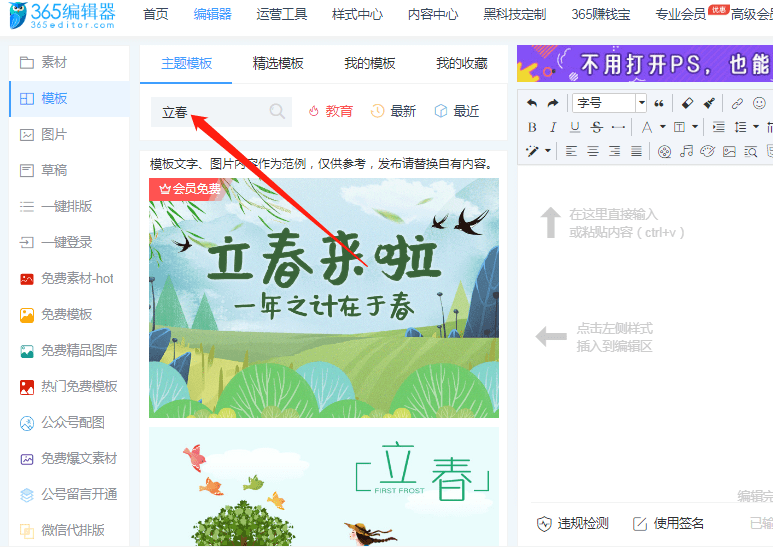
Task: Open the font color dropdown arrow
Action: point(663,127)
